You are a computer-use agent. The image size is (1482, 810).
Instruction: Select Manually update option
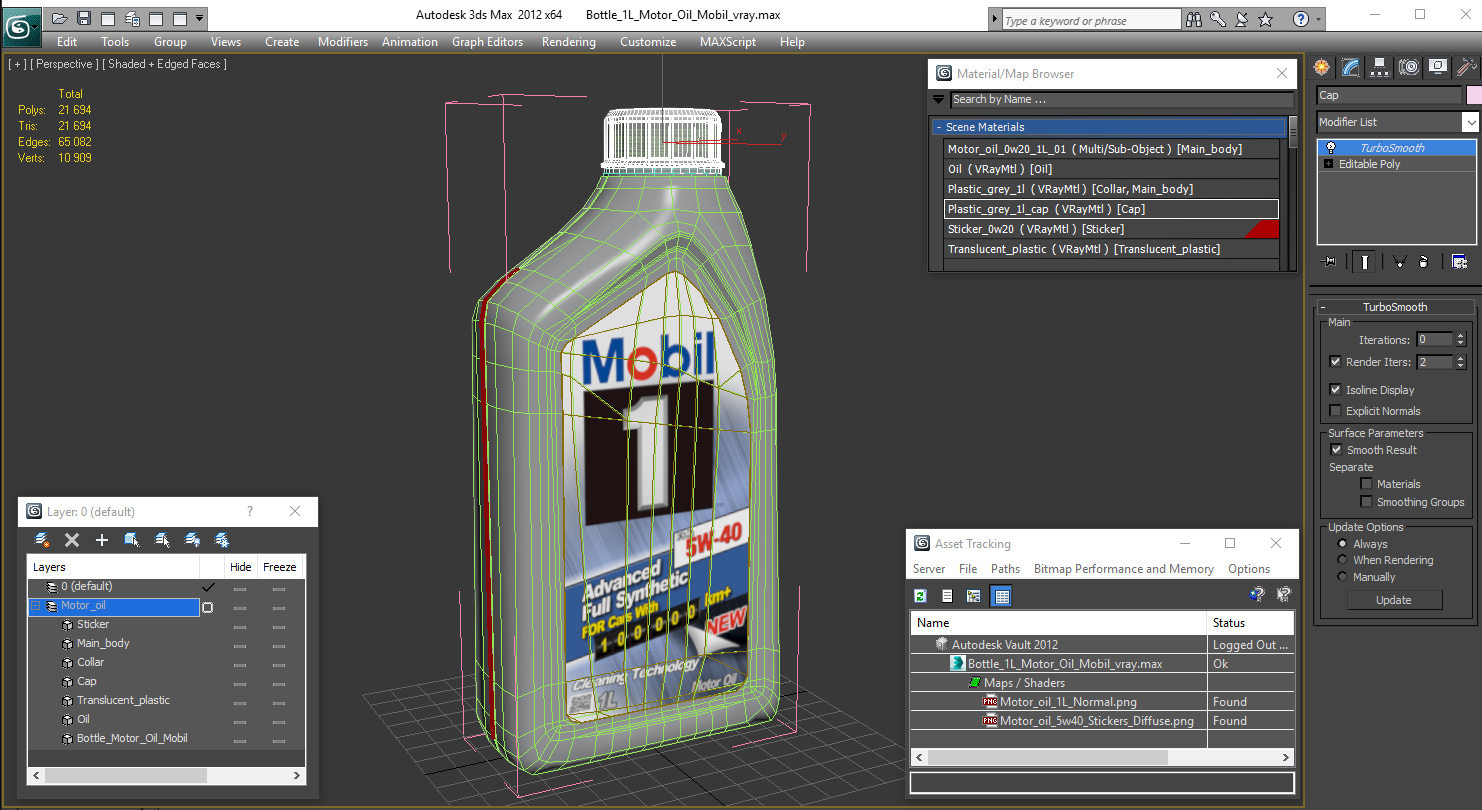(1342, 577)
